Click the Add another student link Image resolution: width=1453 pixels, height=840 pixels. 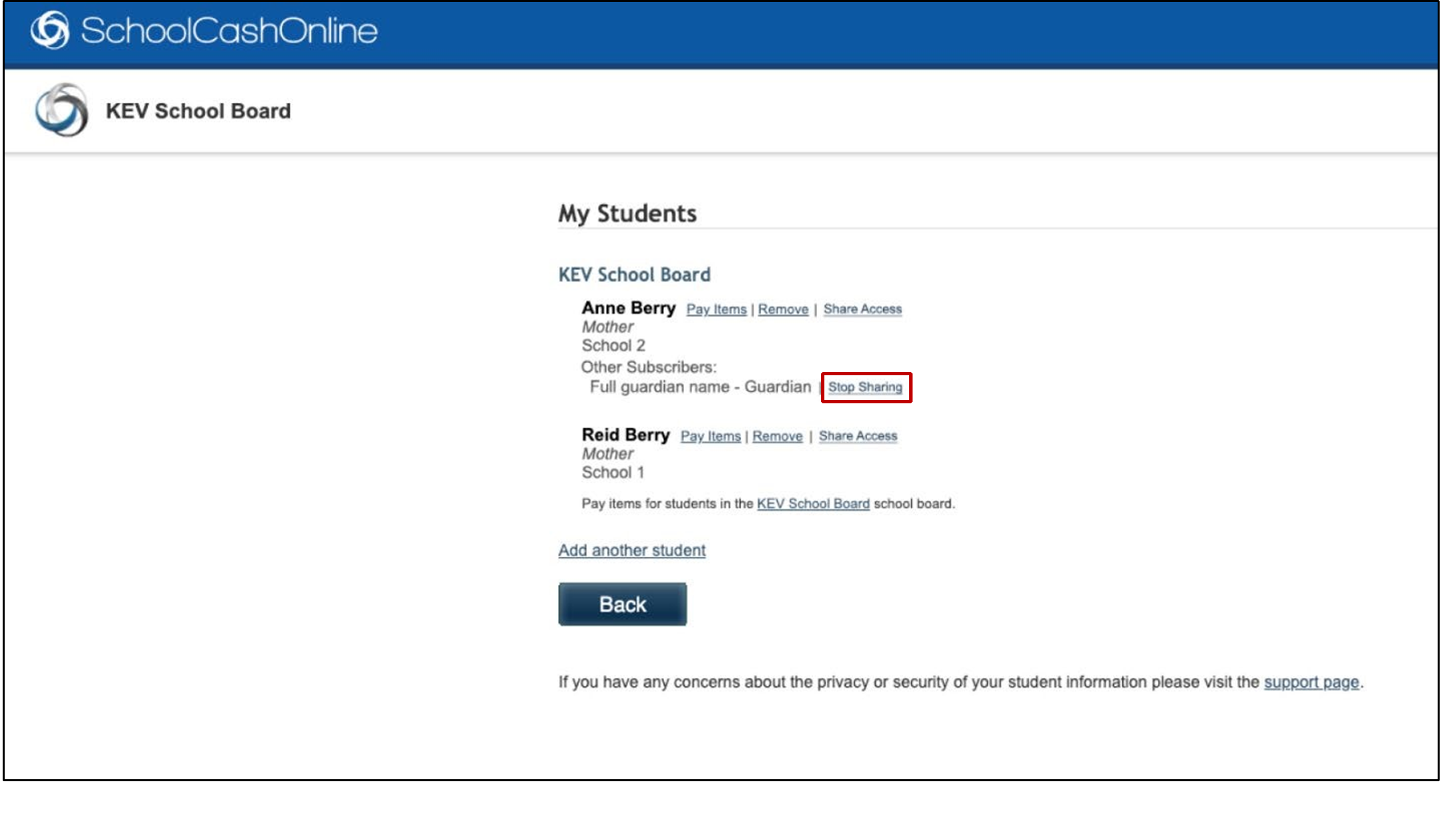[x=632, y=550]
